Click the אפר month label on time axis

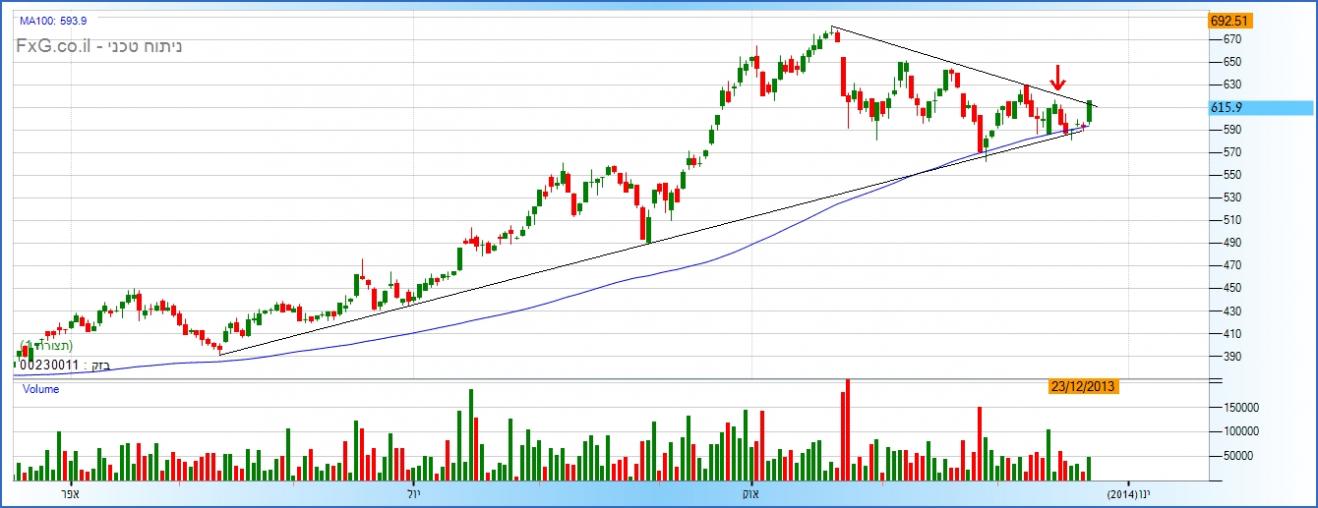coord(69,494)
